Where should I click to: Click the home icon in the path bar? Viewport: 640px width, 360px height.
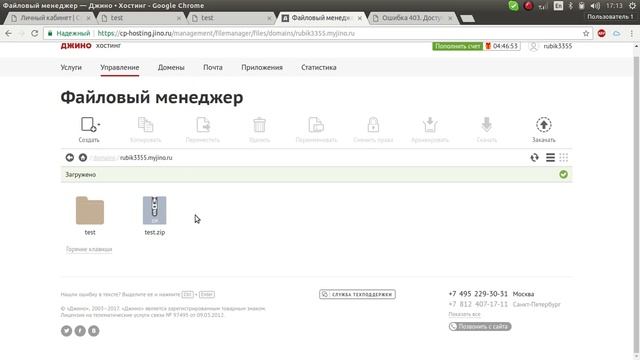pyautogui.click(x=83, y=158)
